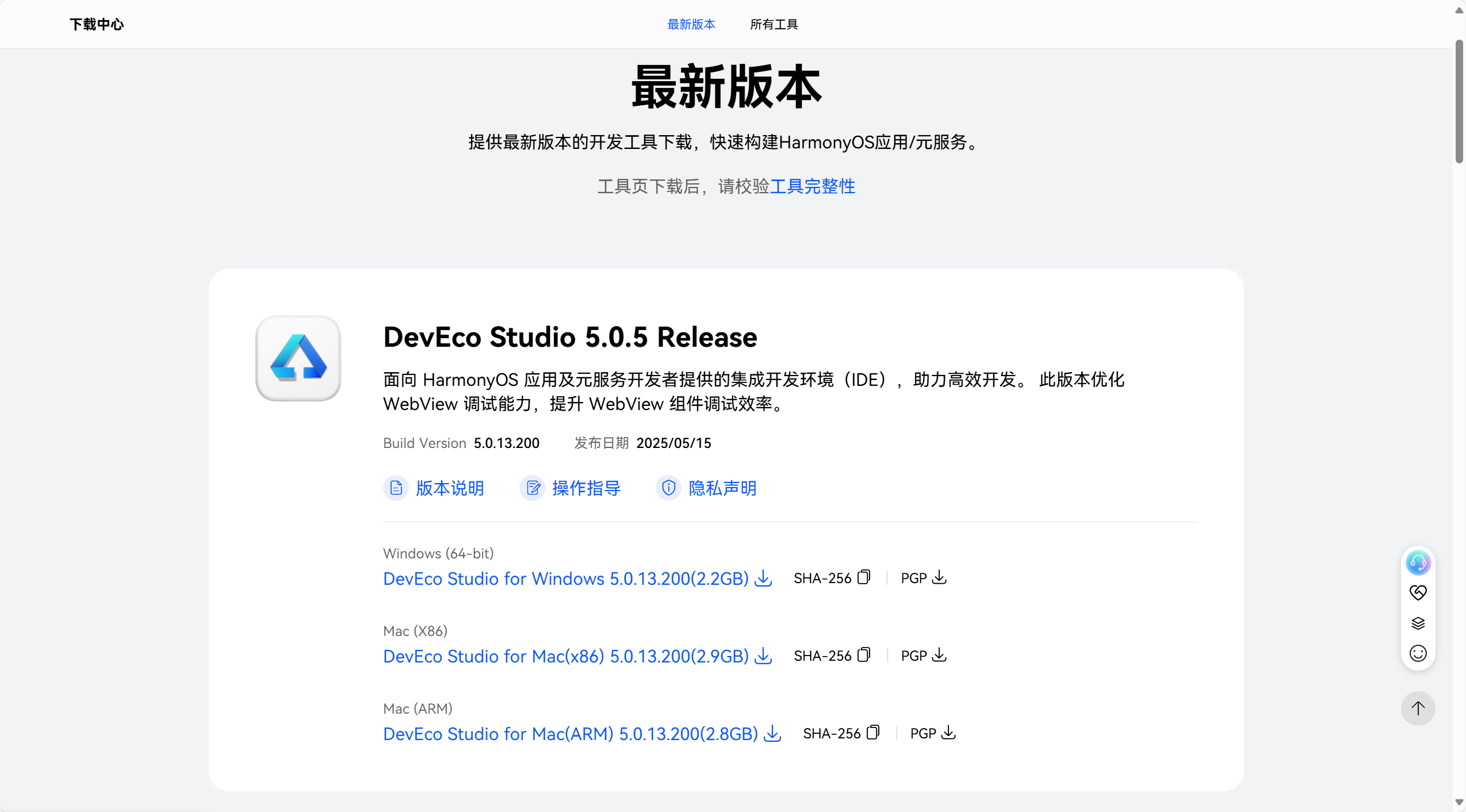Image resolution: width=1466 pixels, height=812 pixels.
Task: Open the smiley feedback icon in sidebar
Action: [1417, 653]
